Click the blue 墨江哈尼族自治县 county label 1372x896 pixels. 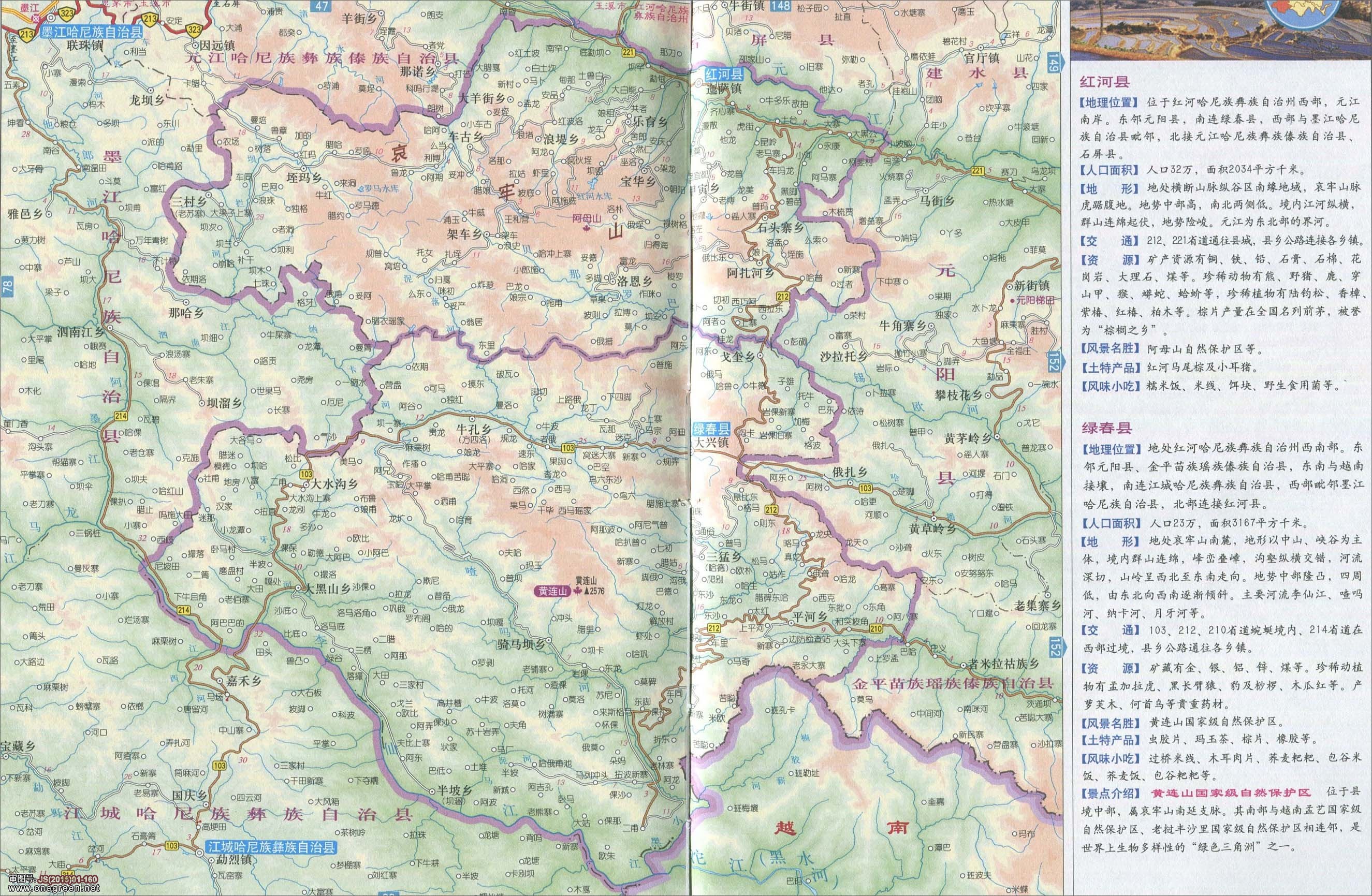point(91,33)
